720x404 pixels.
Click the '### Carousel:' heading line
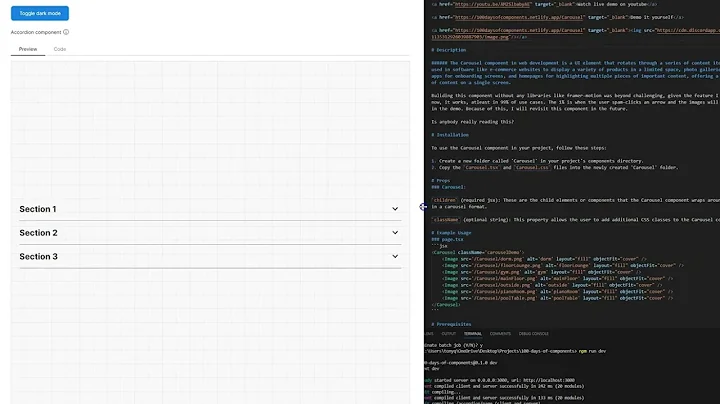[448, 187]
